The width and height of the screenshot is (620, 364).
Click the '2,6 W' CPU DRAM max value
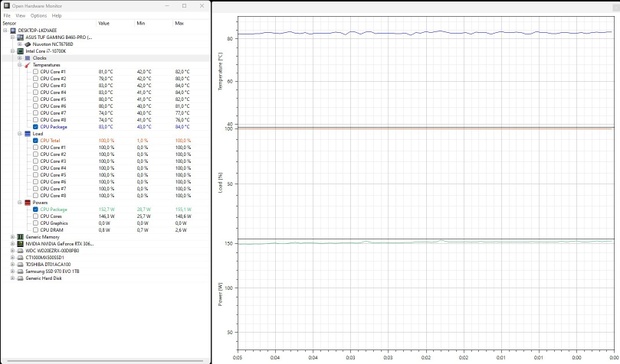click(181, 230)
